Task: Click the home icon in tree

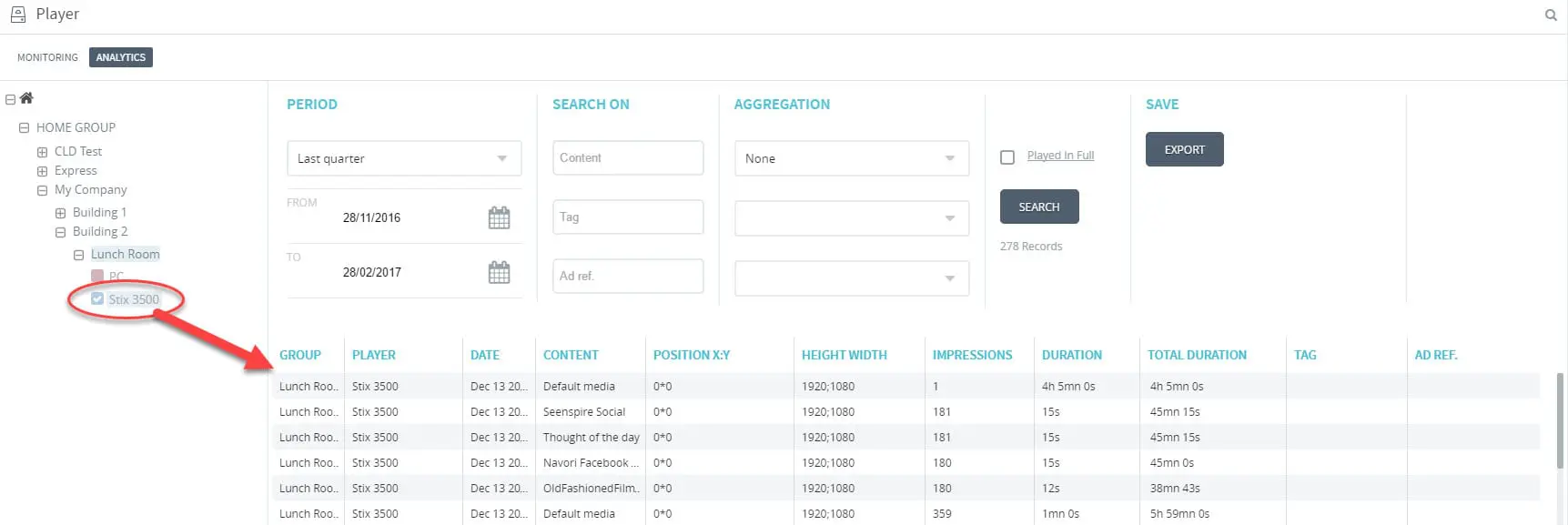Action: [x=26, y=98]
